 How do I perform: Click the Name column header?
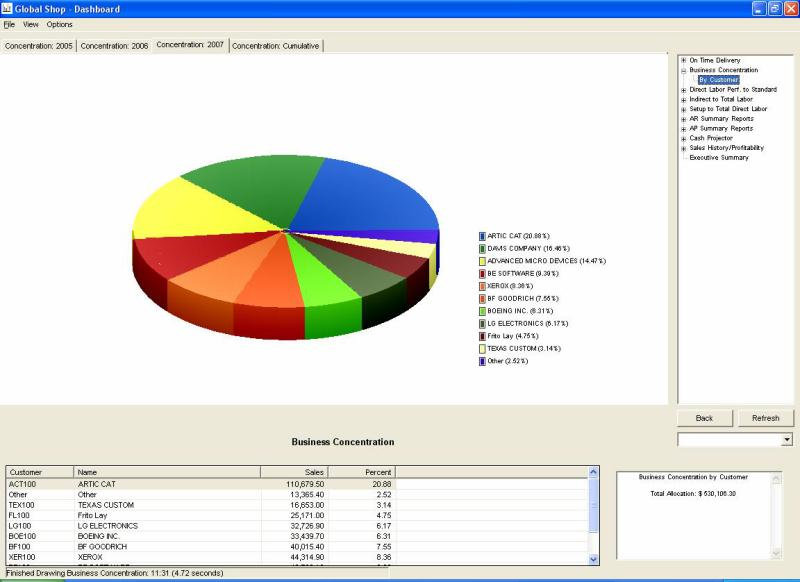point(167,472)
